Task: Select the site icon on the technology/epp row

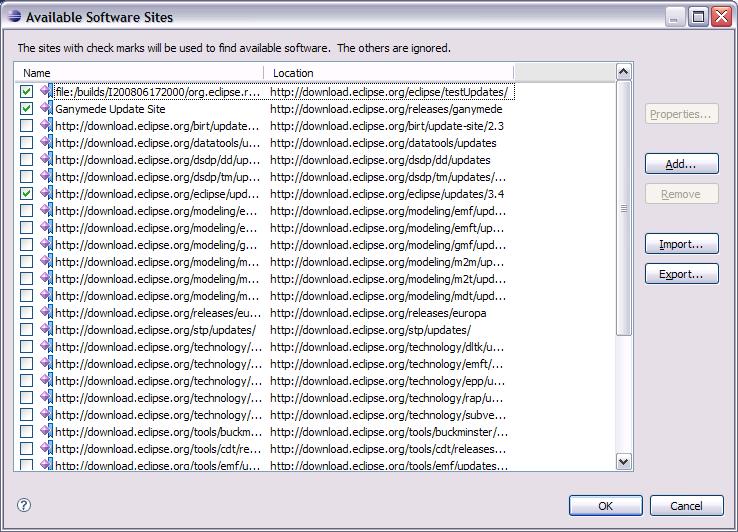Action: (x=47, y=380)
